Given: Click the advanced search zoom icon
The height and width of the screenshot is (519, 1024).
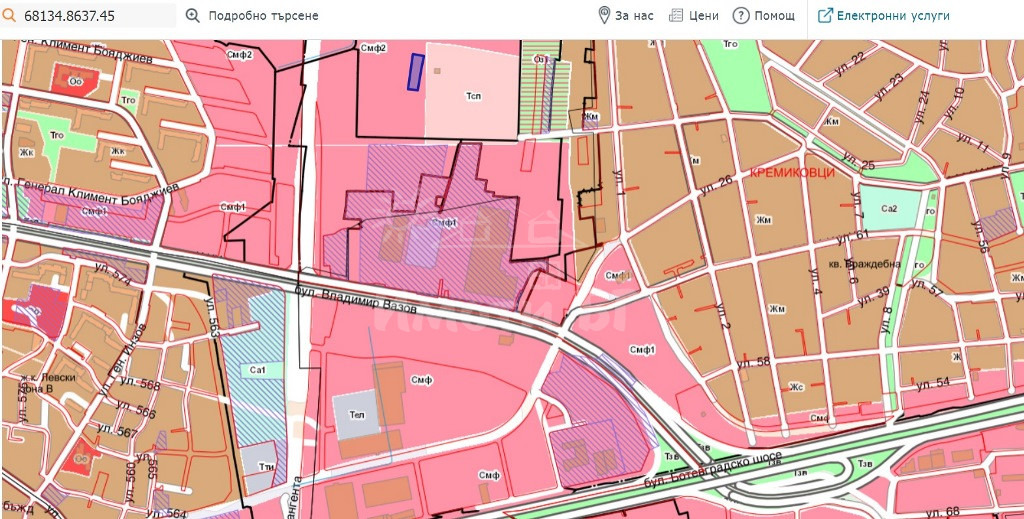Looking at the screenshot, I should coord(193,16).
